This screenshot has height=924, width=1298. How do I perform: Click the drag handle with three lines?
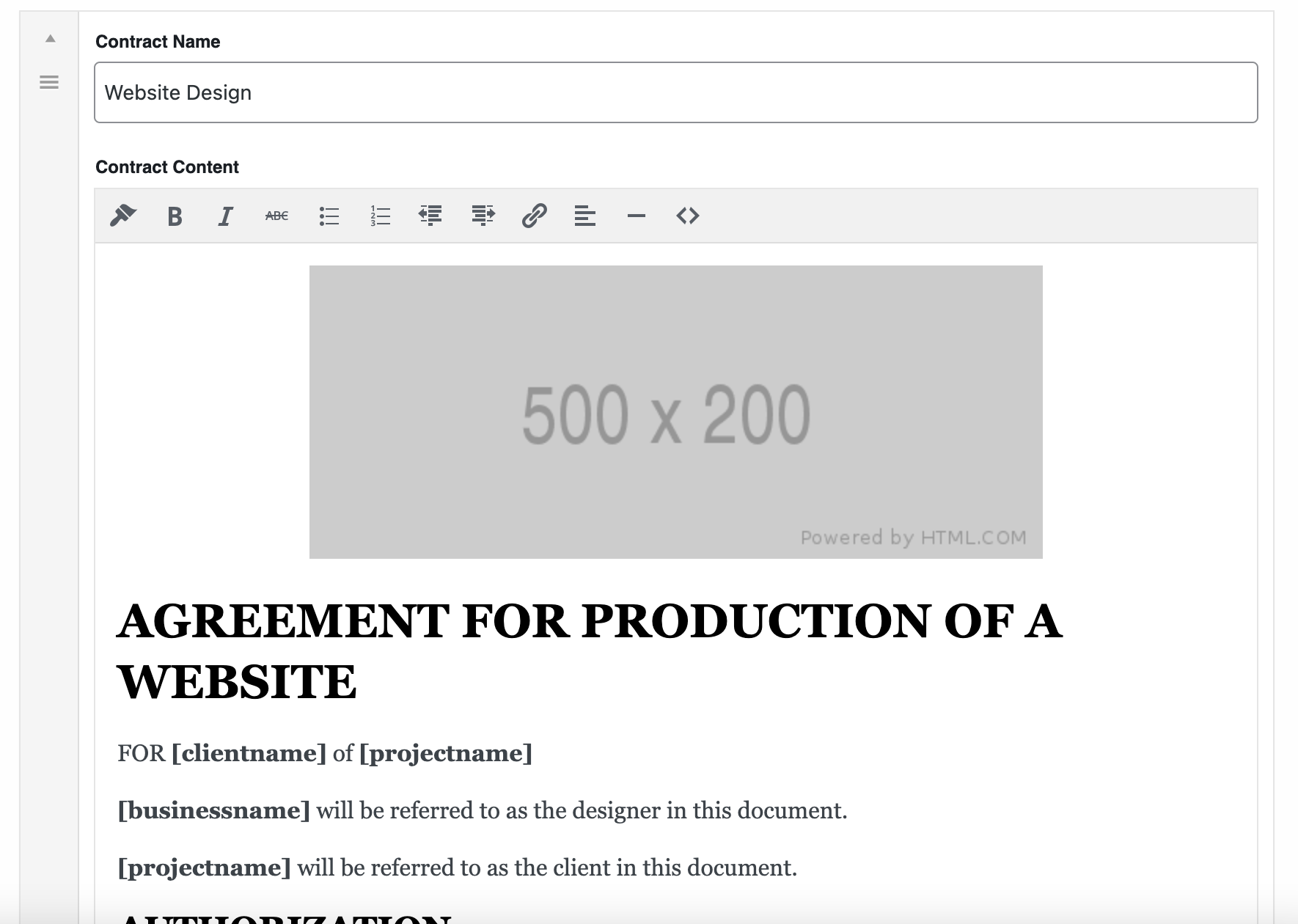coord(49,82)
